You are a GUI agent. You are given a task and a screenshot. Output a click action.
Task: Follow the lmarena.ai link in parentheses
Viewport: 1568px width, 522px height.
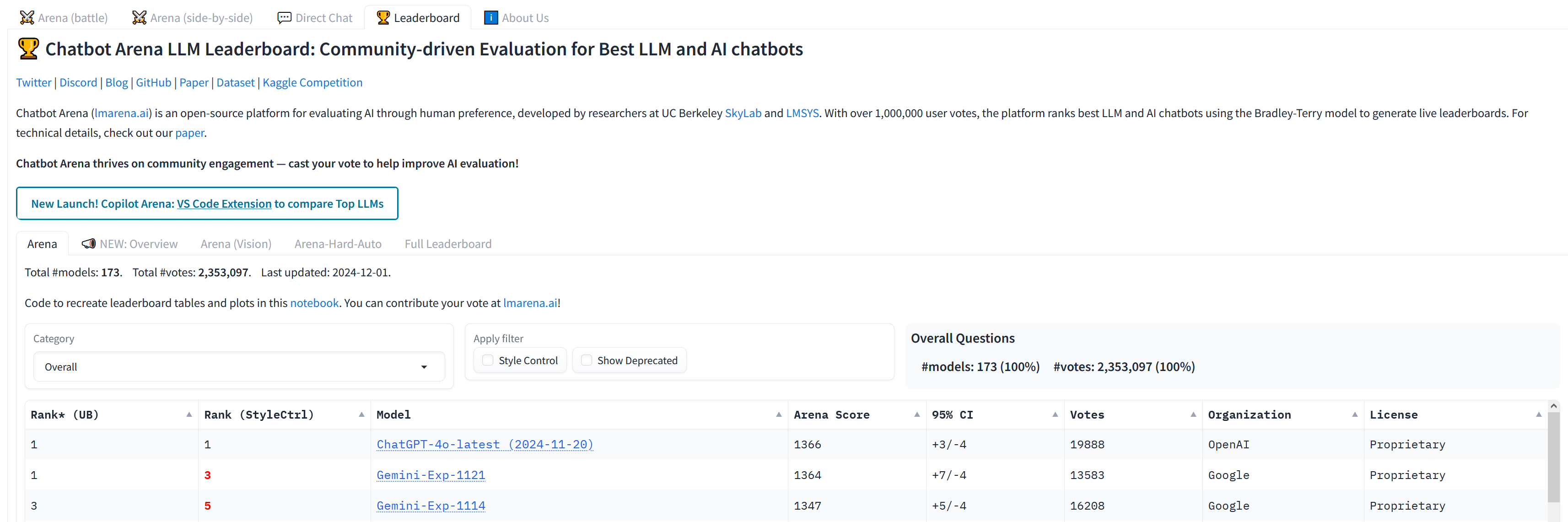[122, 113]
